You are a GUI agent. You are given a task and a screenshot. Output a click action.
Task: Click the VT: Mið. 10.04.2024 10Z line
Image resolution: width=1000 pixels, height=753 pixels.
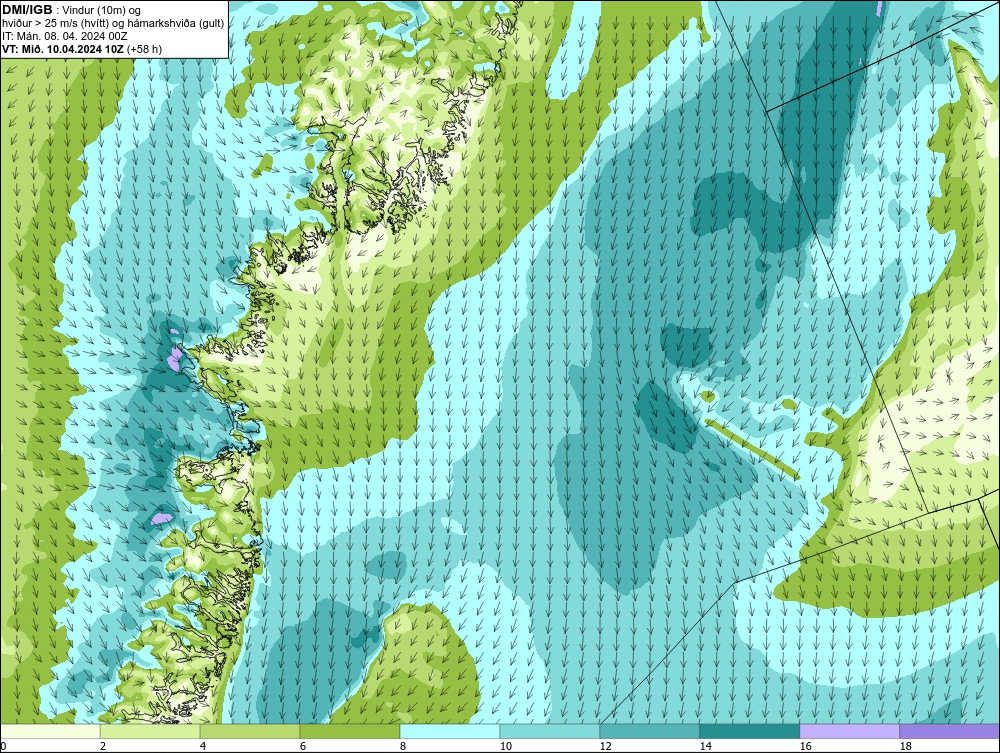(63, 49)
